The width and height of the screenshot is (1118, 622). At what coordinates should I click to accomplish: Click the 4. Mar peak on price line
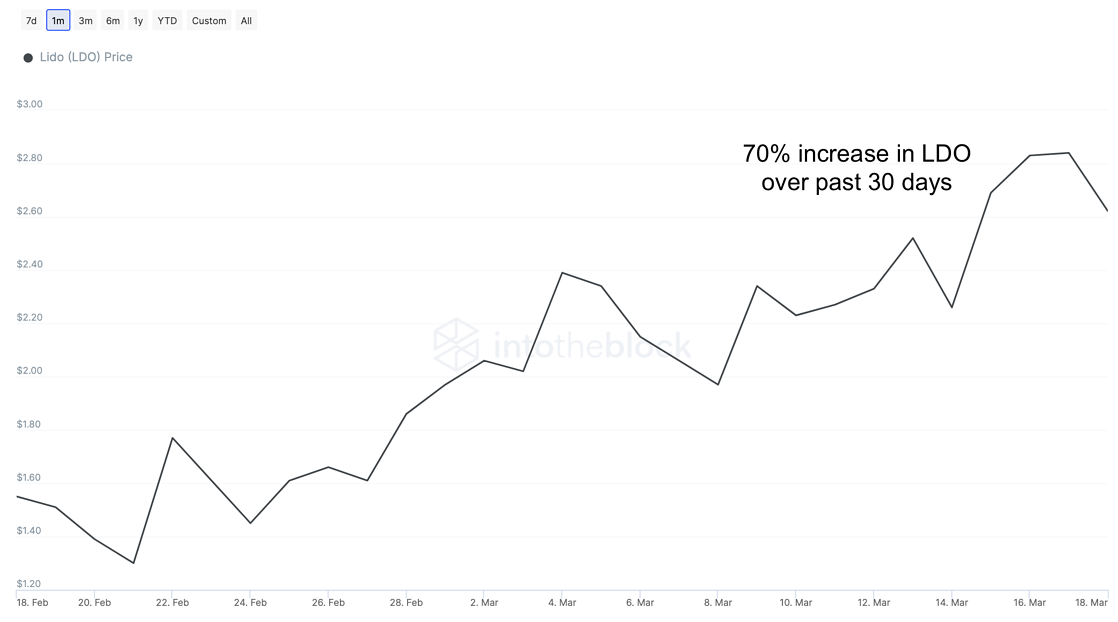(x=562, y=272)
